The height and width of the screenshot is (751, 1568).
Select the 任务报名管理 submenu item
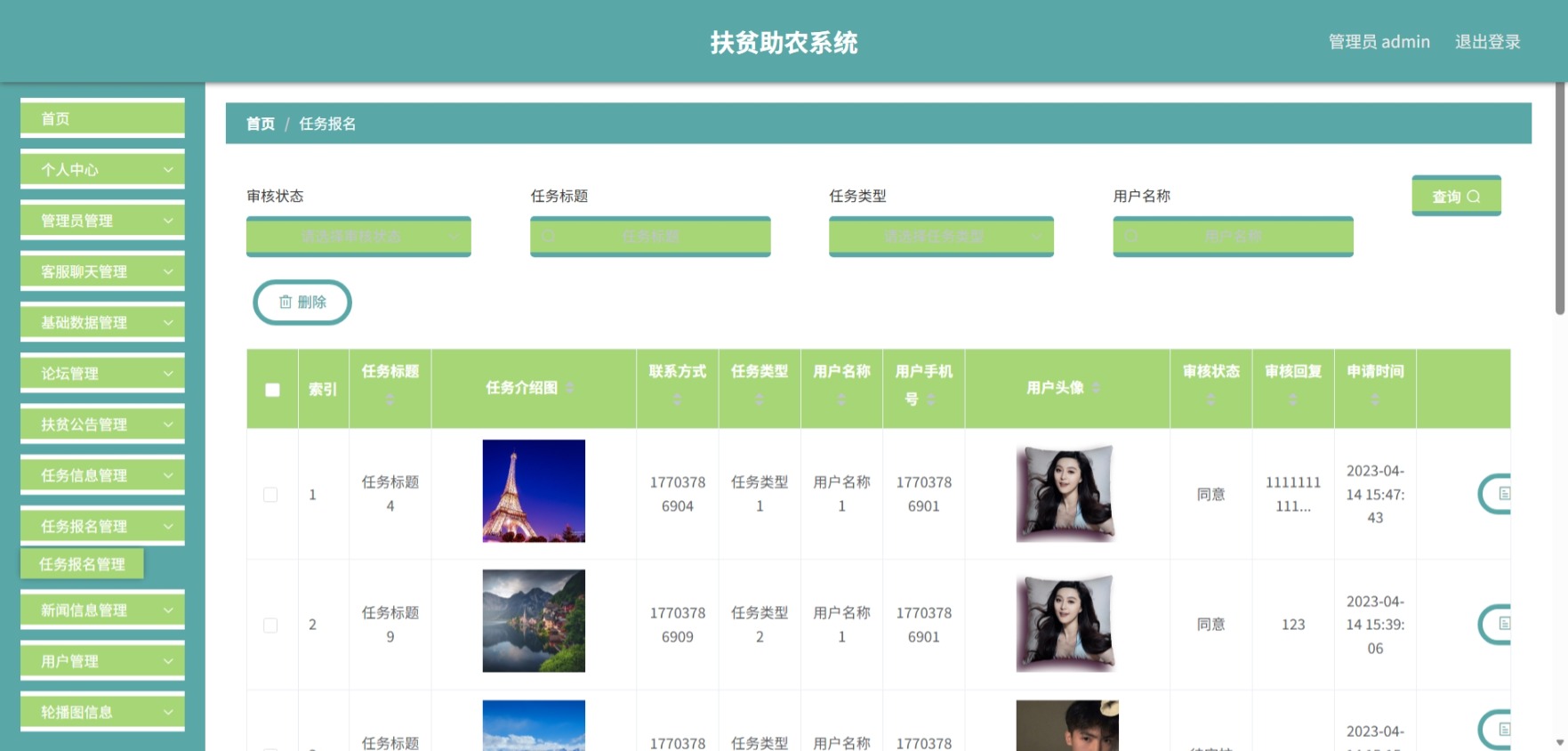(82, 564)
